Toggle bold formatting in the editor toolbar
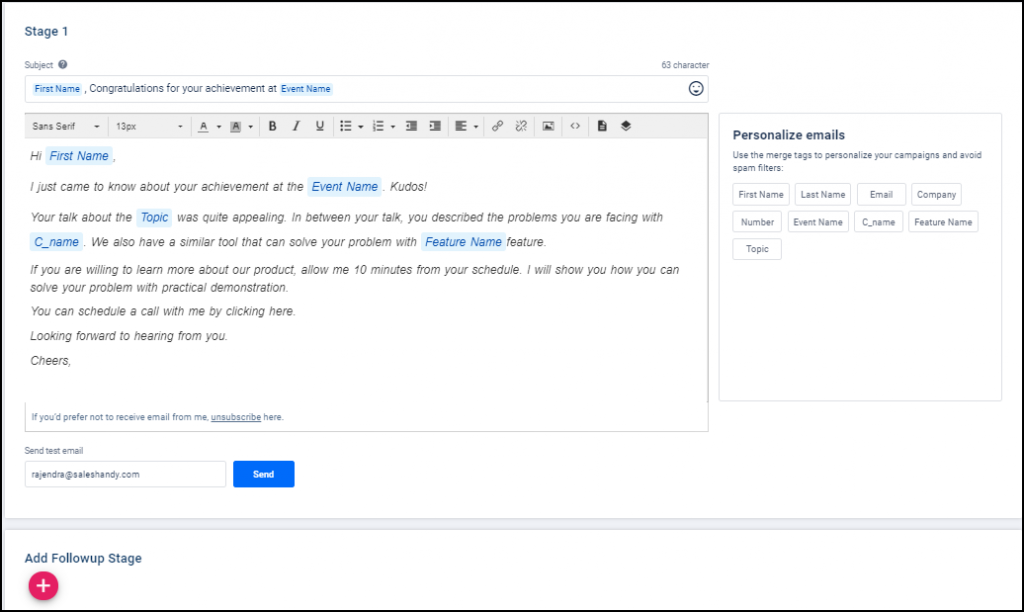Image resolution: width=1024 pixels, height=612 pixels. pyautogui.click(x=272, y=126)
